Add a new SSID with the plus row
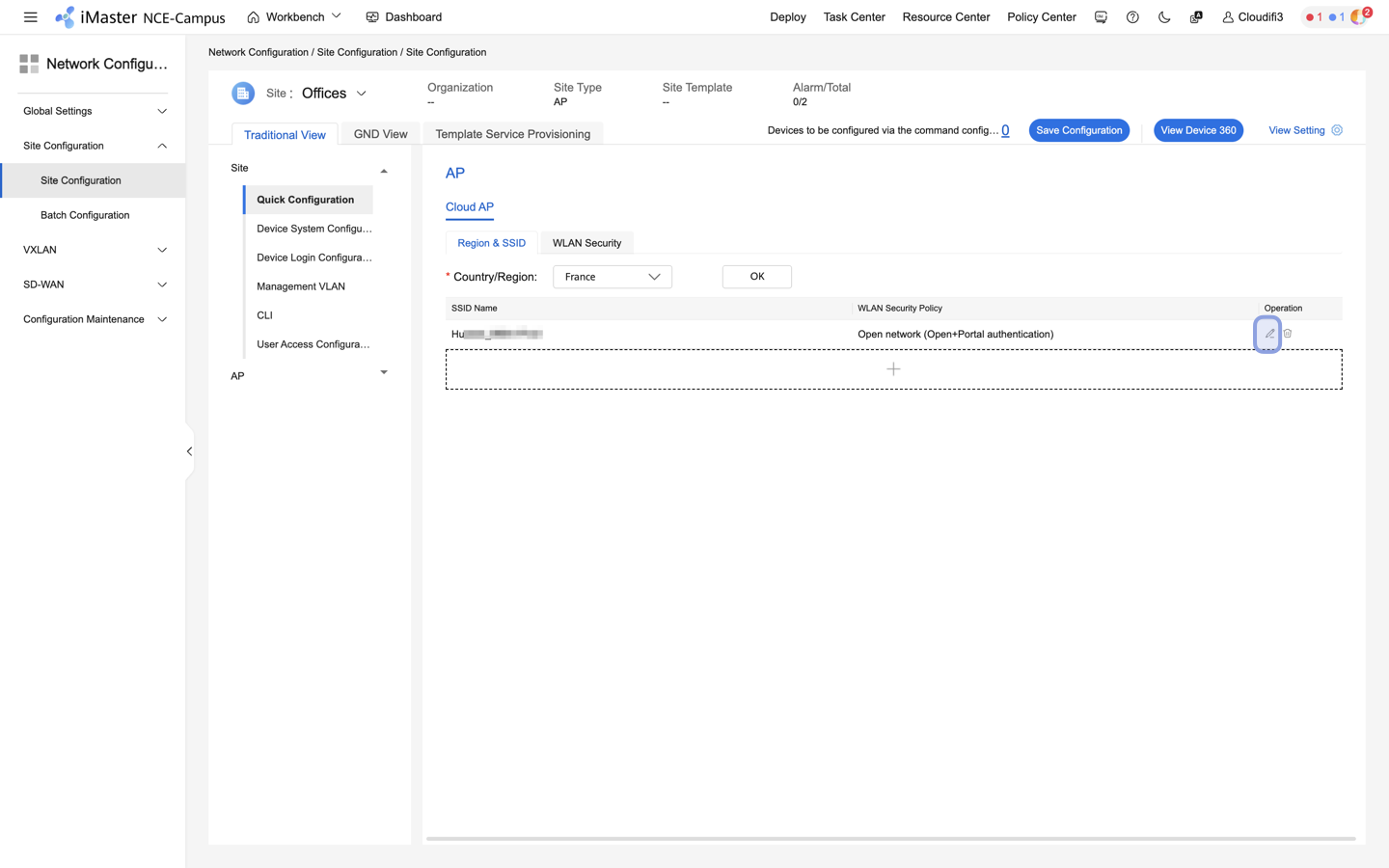Image resolution: width=1389 pixels, height=868 pixels. 893,369
